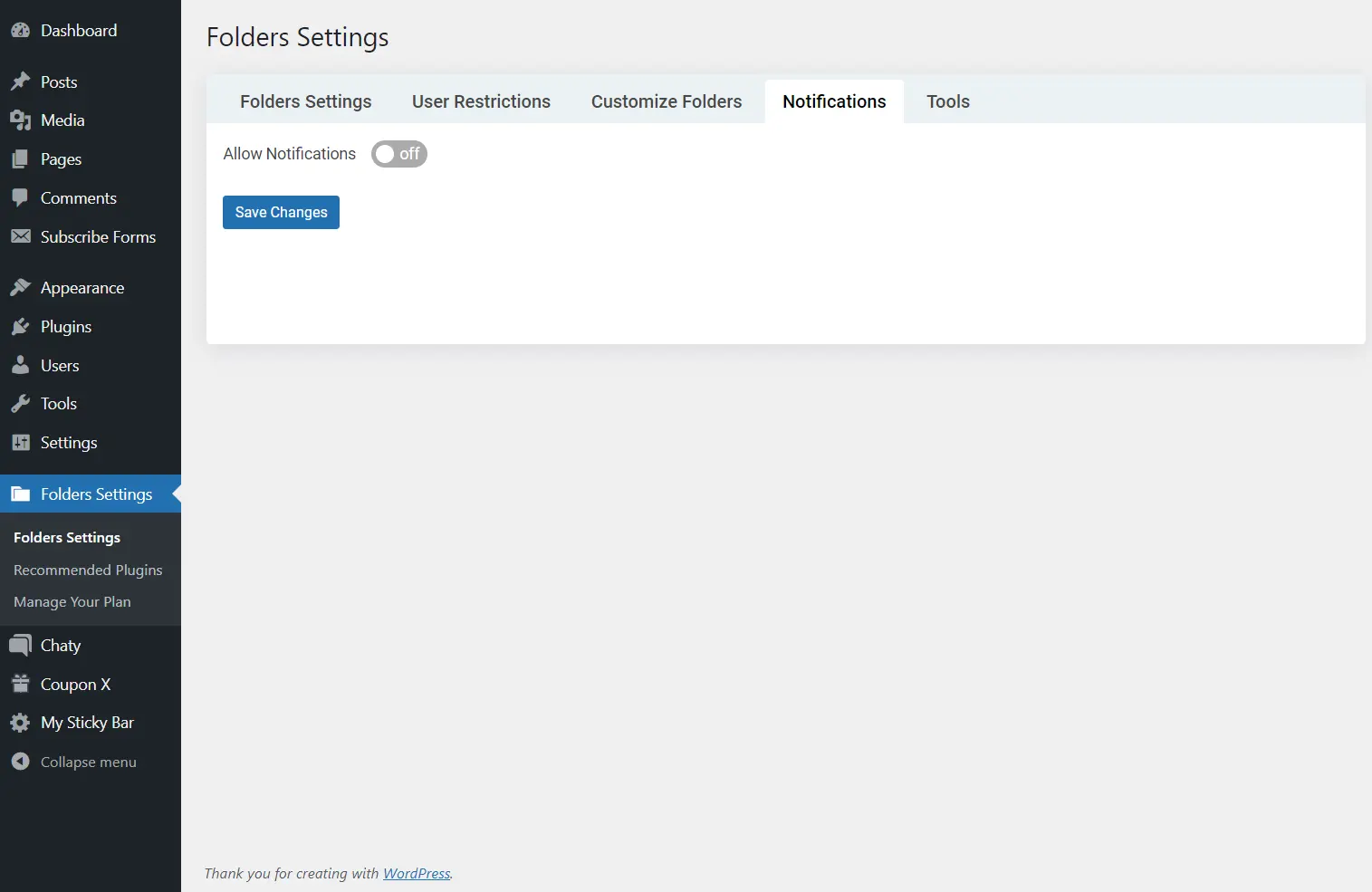Open the Tools tab in Folders Settings
This screenshot has height=892, width=1372.
[947, 101]
